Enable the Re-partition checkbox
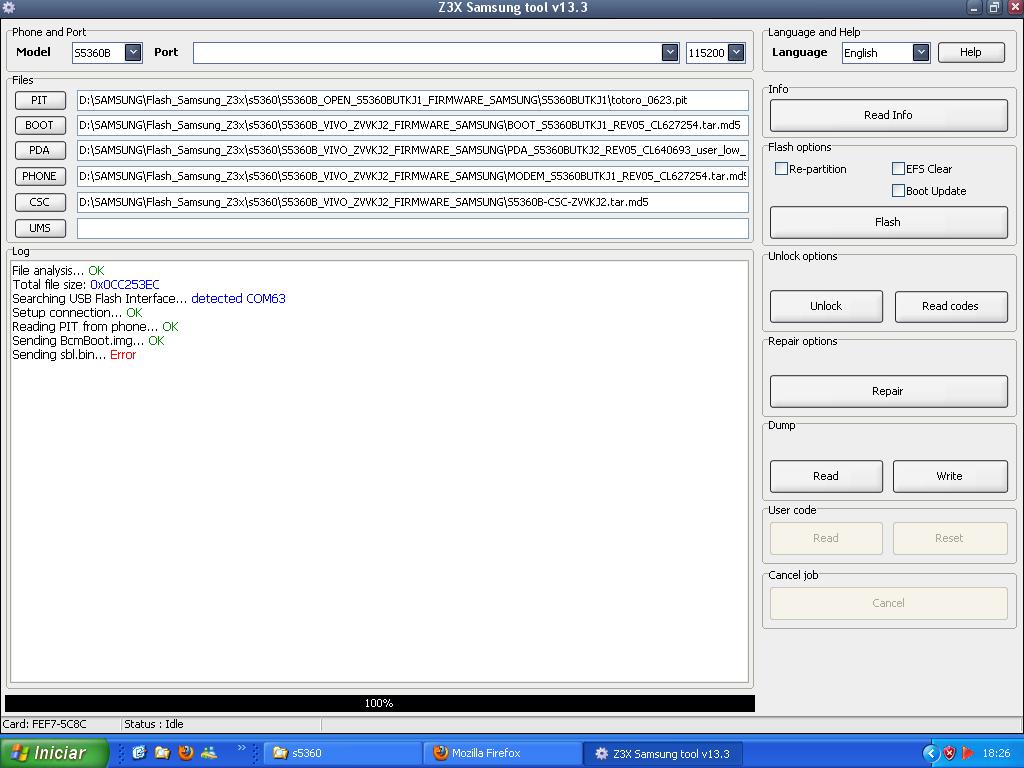 click(781, 168)
